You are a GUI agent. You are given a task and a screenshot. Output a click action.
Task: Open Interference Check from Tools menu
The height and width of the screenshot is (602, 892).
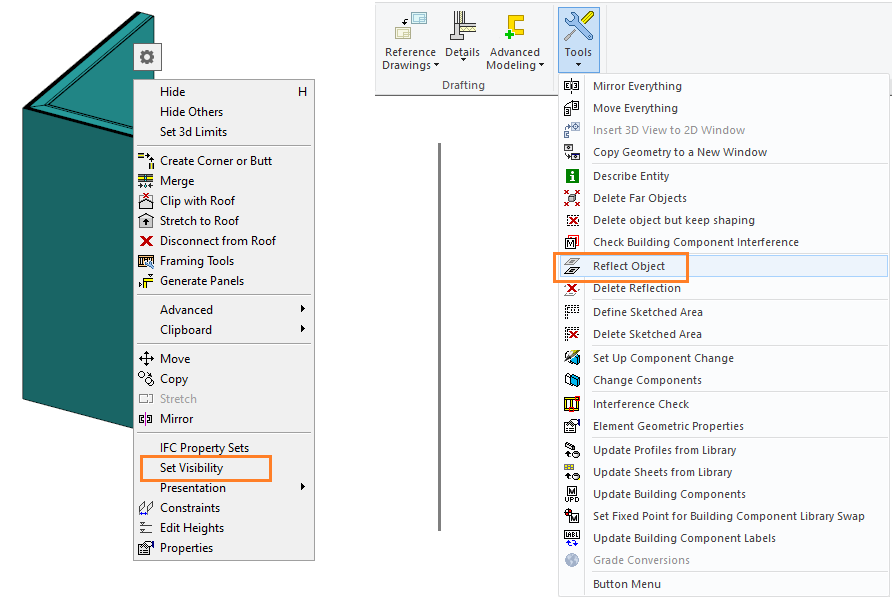click(x=640, y=404)
